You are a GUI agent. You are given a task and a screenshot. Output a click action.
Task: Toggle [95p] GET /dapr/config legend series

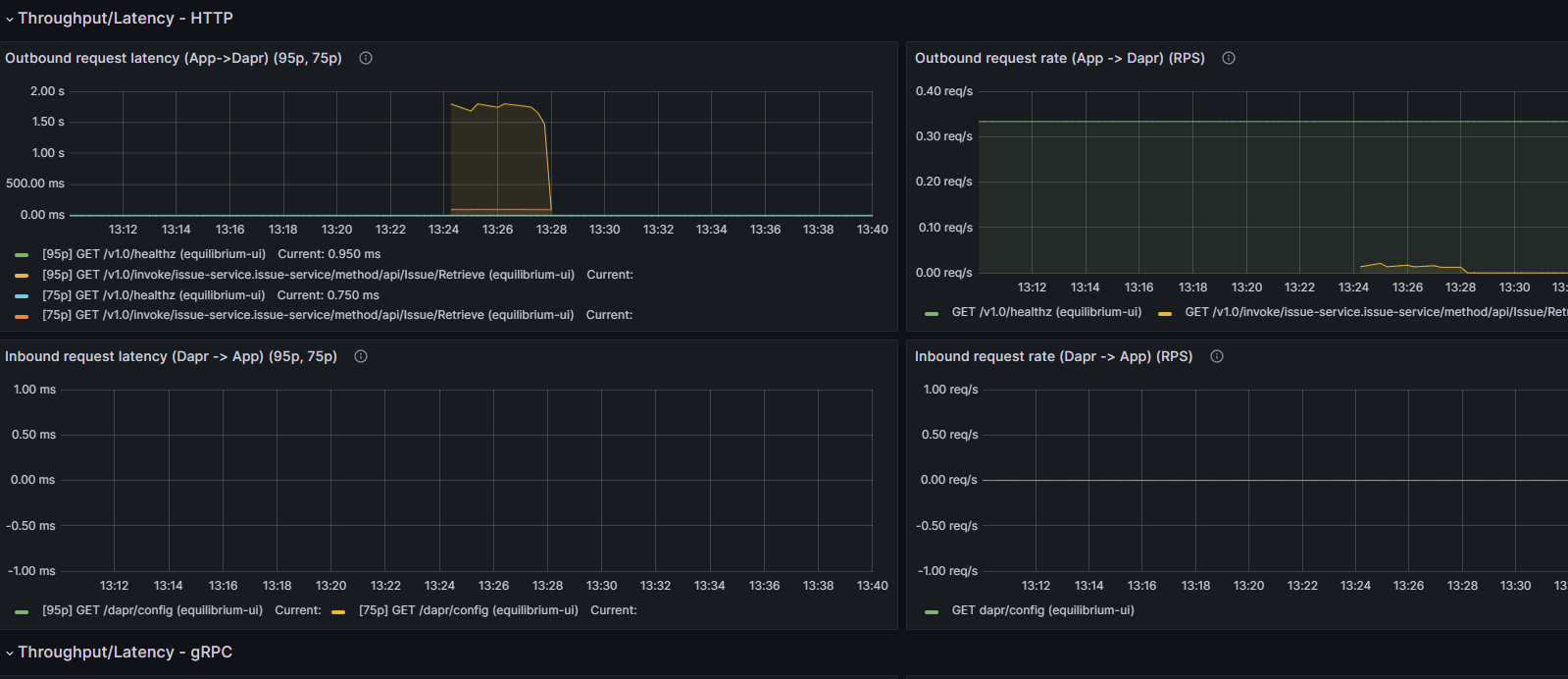coord(152,610)
